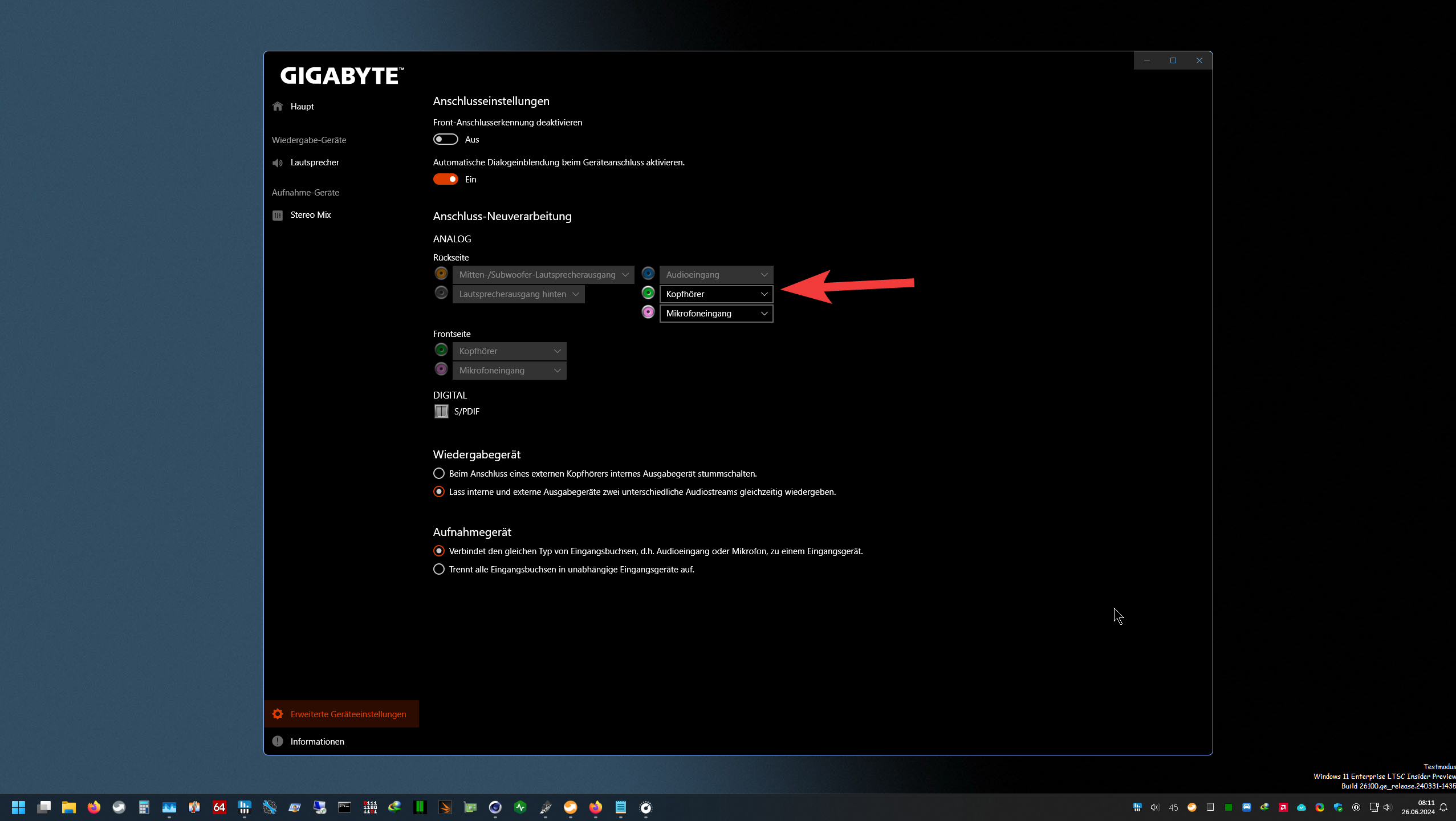Screen dimensions: 1456x821
Task: Open Lautsprecher playback device page
Action: point(314,162)
